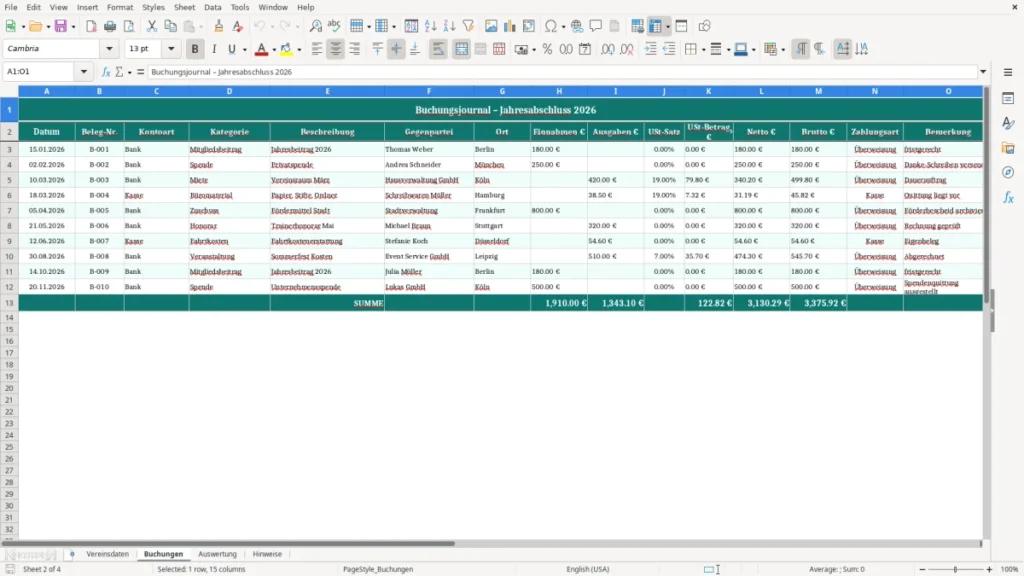
Task: Switch to Vereinsdaten sheet tab
Action: point(108,554)
